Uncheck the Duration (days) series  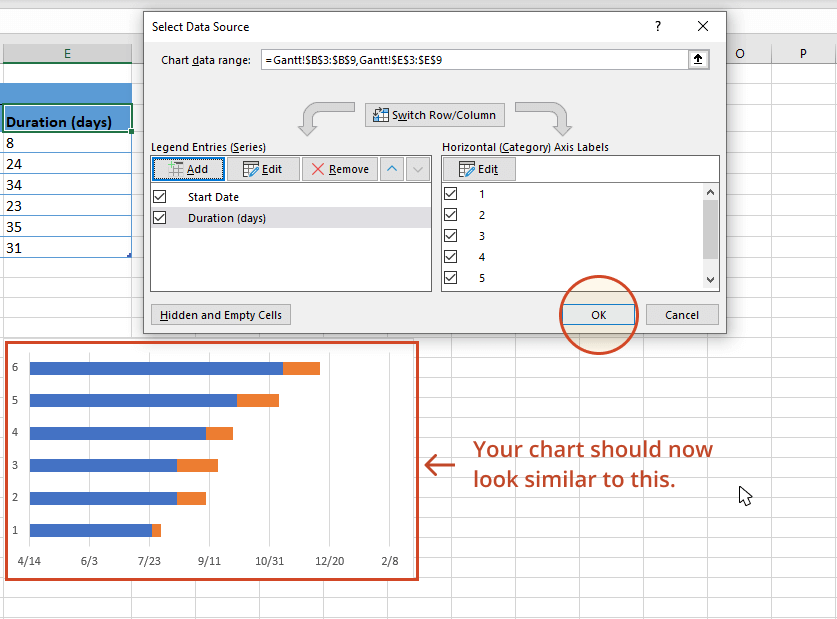(x=158, y=218)
